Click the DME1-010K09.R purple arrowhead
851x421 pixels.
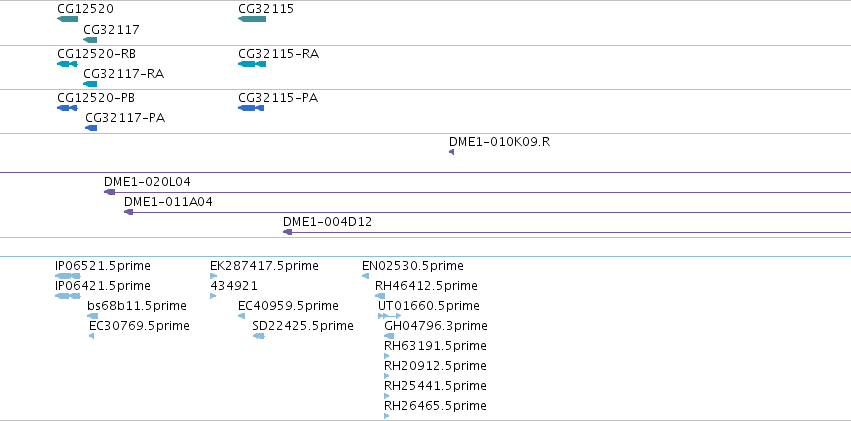(x=452, y=152)
